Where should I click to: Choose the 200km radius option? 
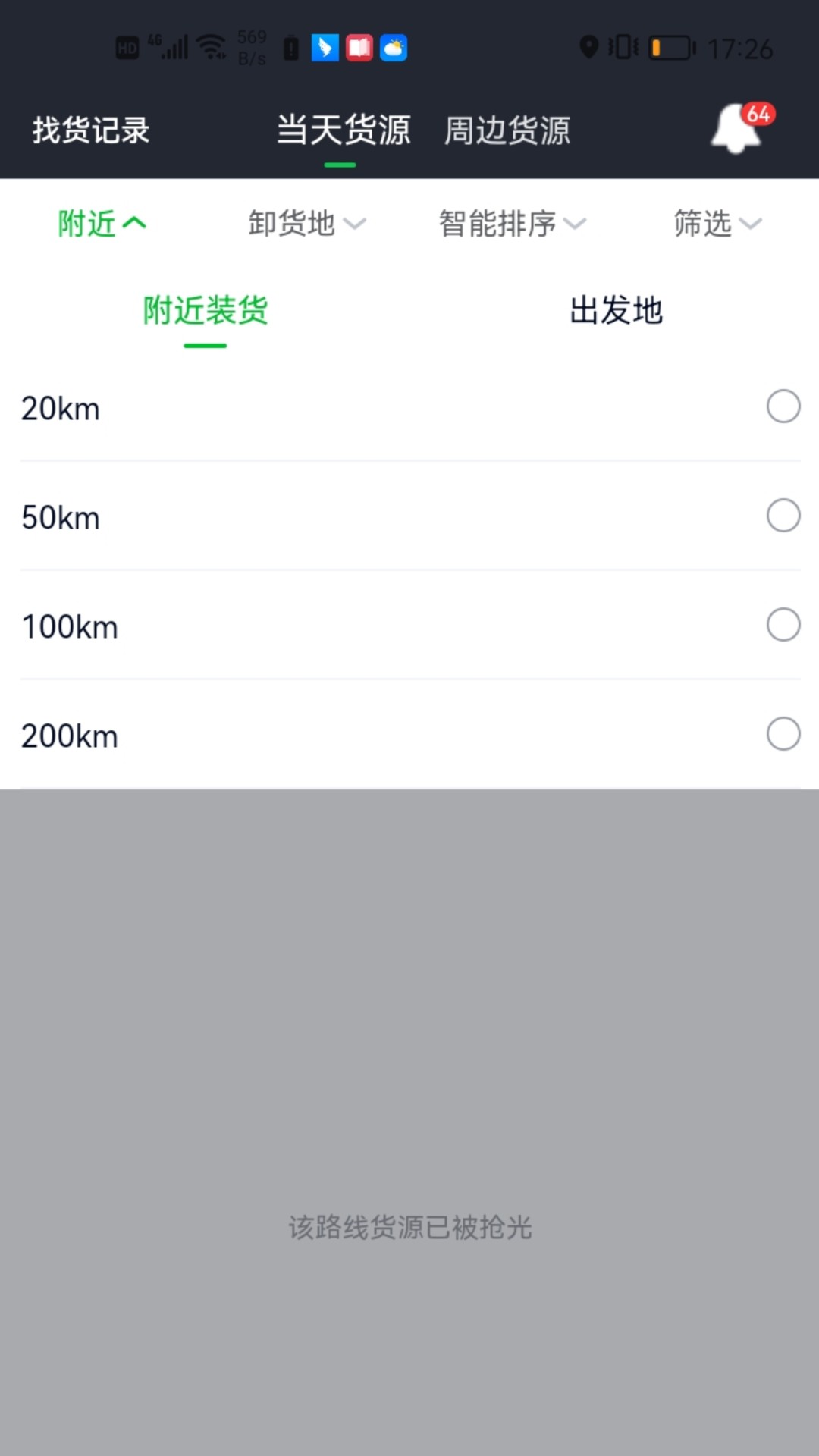pos(783,734)
